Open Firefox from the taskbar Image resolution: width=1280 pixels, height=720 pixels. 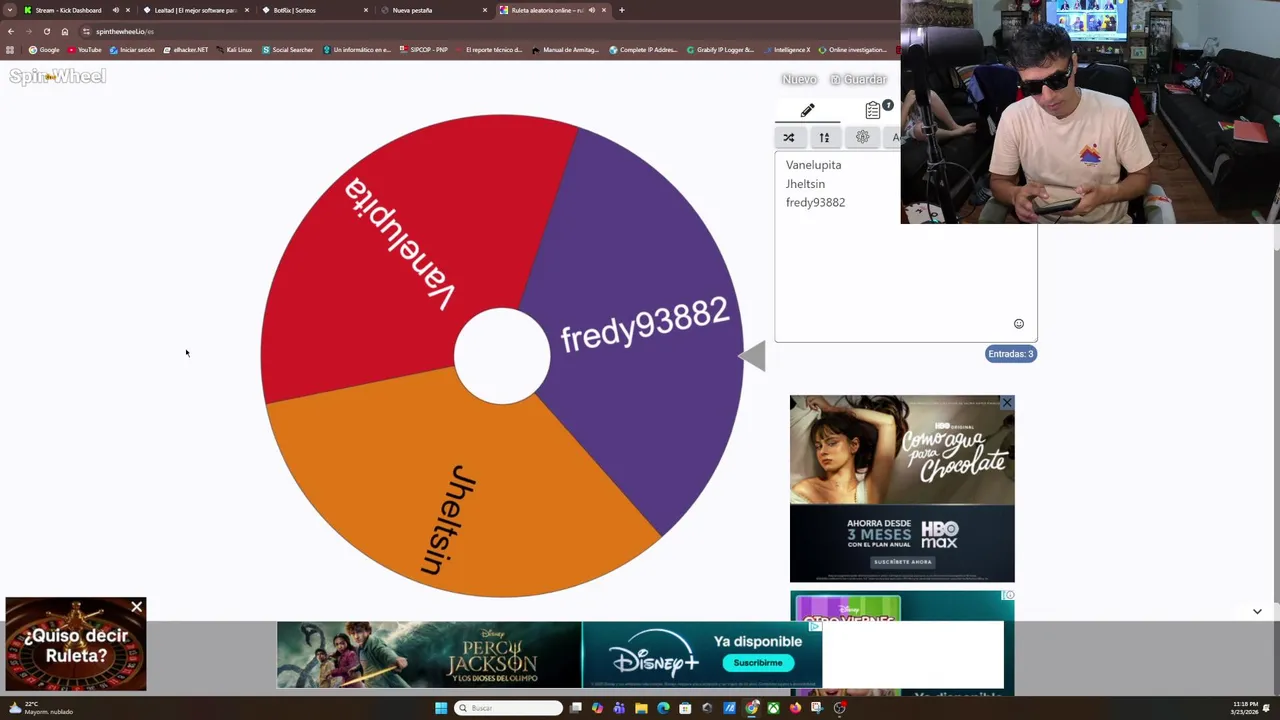pos(795,708)
